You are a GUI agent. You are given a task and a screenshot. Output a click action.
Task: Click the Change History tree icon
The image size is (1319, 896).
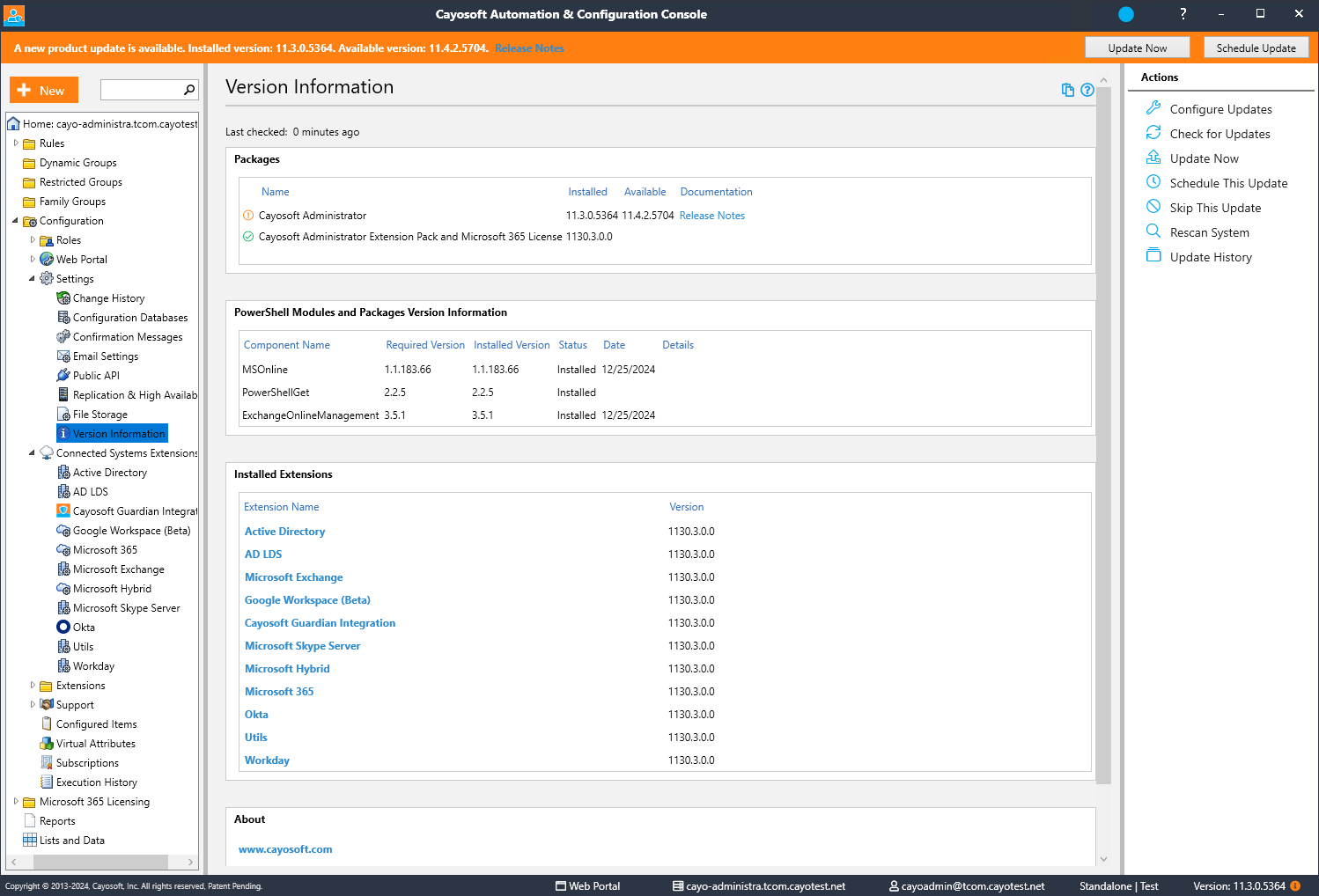pyautogui.click(x=63, y=298)
